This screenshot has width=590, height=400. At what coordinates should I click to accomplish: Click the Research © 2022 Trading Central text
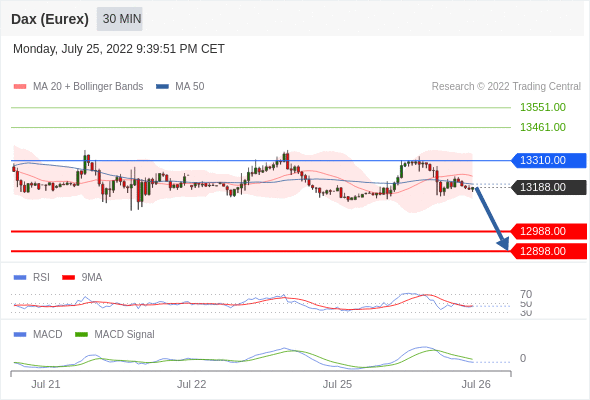pos(506,87)
